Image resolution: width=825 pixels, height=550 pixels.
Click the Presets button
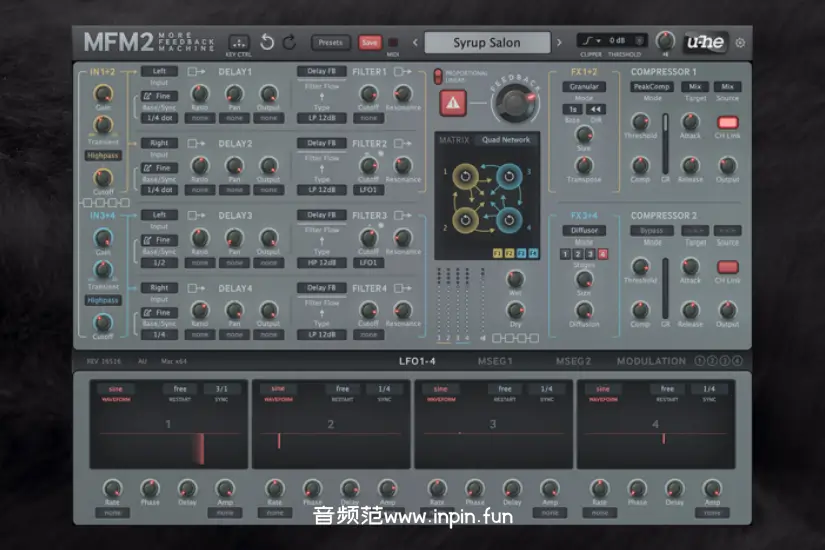[329, 42]
